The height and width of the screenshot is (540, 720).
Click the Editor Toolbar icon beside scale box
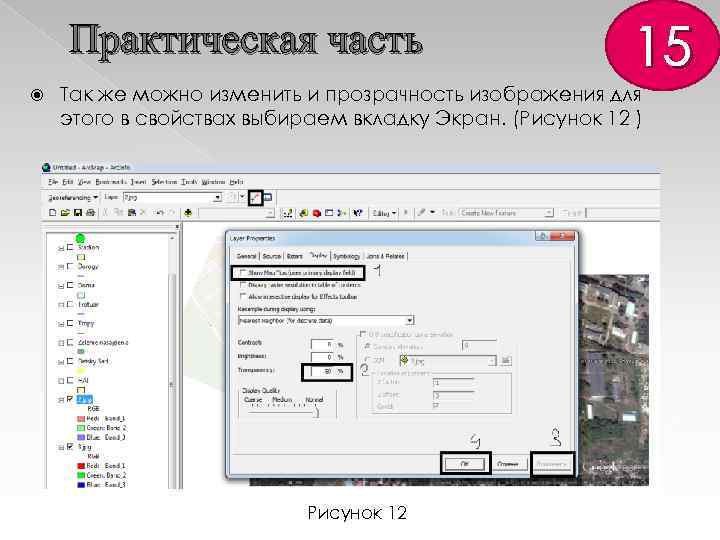coord(287,213)
